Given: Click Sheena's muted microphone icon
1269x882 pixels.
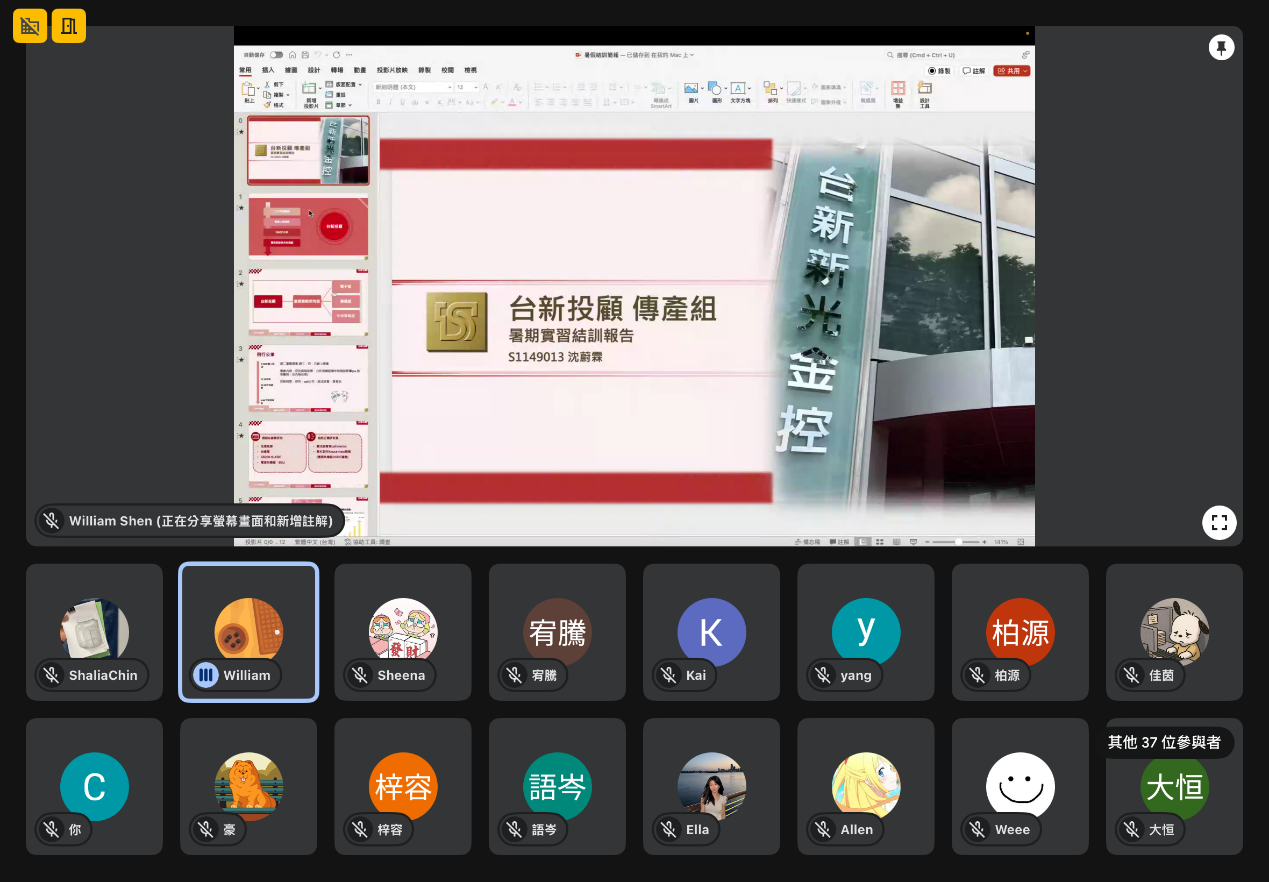Looking at the screenshot, I should (x=360, y=675).
